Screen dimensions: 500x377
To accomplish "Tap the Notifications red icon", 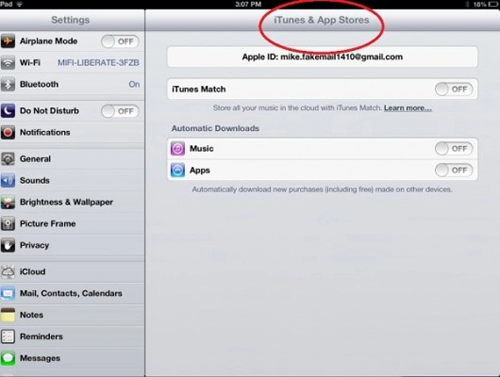I will pyautogui.click(x=8, y=132).
